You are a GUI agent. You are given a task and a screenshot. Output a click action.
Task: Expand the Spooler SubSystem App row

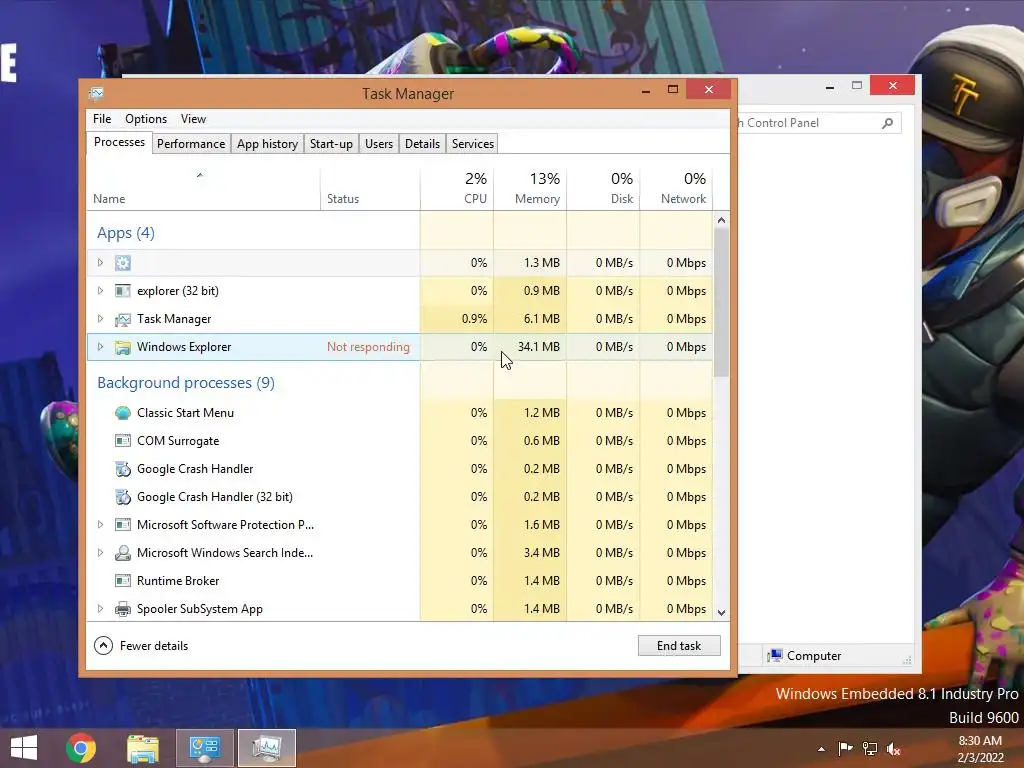coord(100,609)
